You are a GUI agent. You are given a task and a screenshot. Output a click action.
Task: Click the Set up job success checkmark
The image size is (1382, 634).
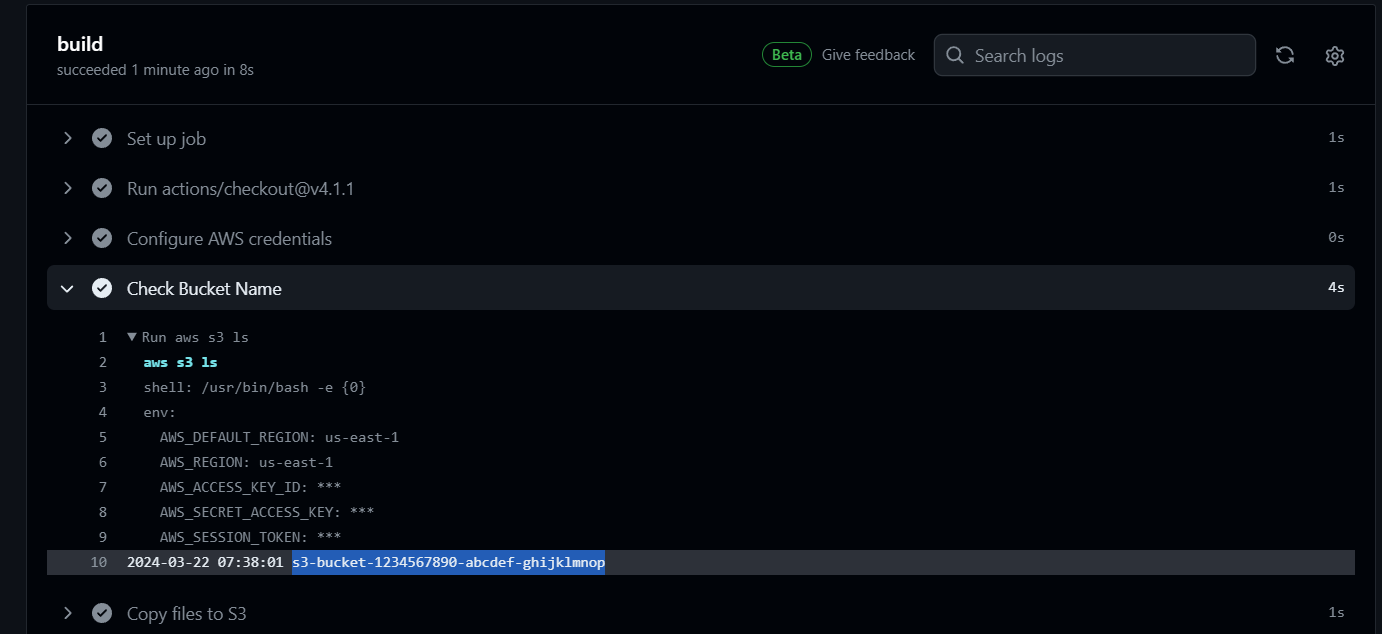click(x=102, y=138)
